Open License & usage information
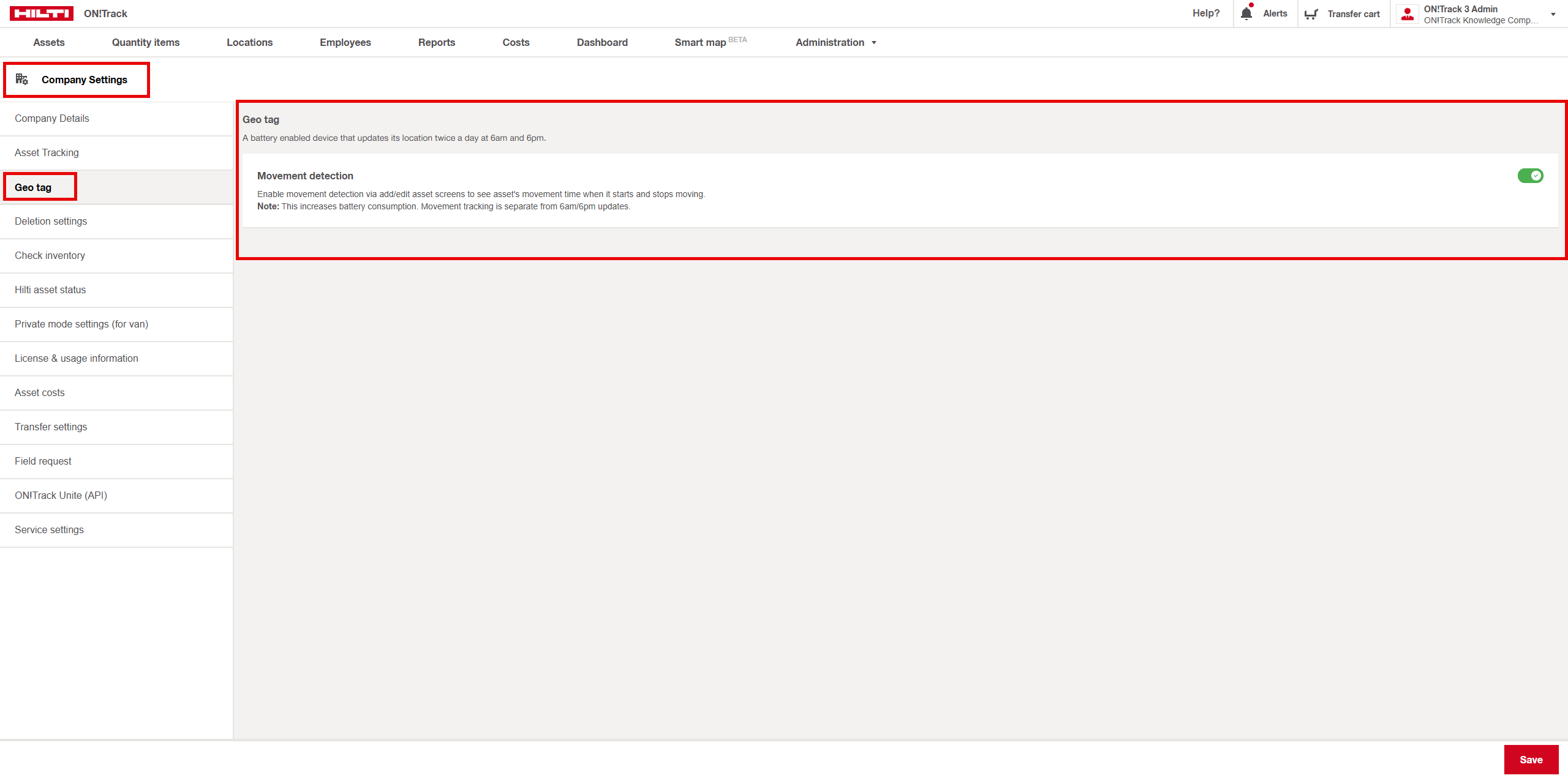This screenshot has width=1568, height=778. click(77, 358)
